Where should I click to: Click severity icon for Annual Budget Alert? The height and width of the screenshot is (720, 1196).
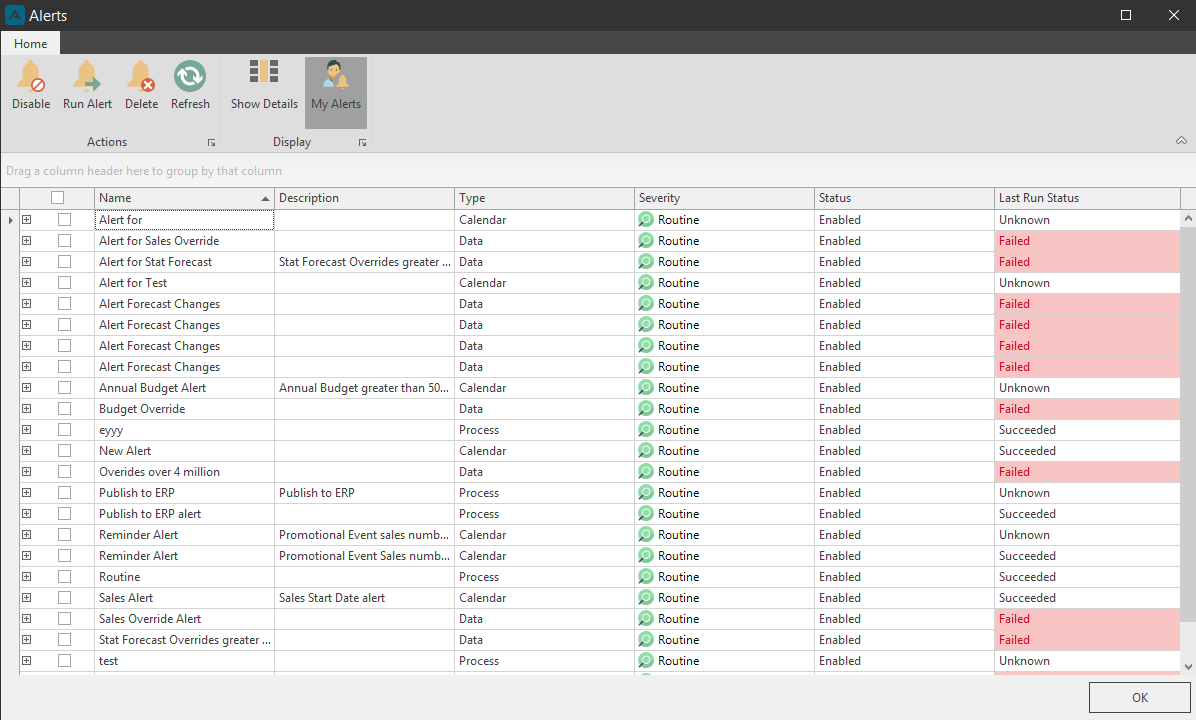[x=646, y=388]
